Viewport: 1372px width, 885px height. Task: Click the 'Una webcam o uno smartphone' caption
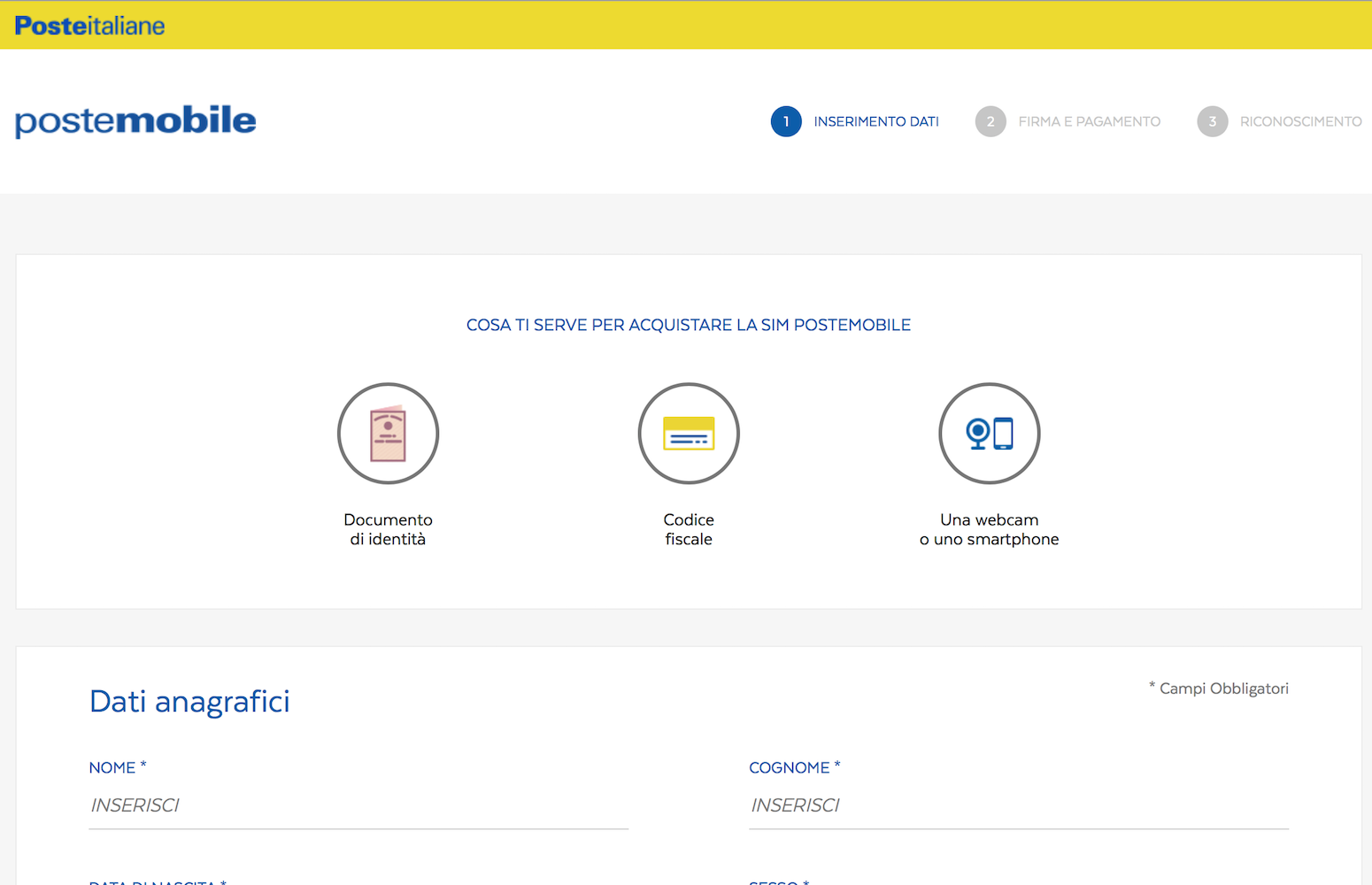(990, 529)
